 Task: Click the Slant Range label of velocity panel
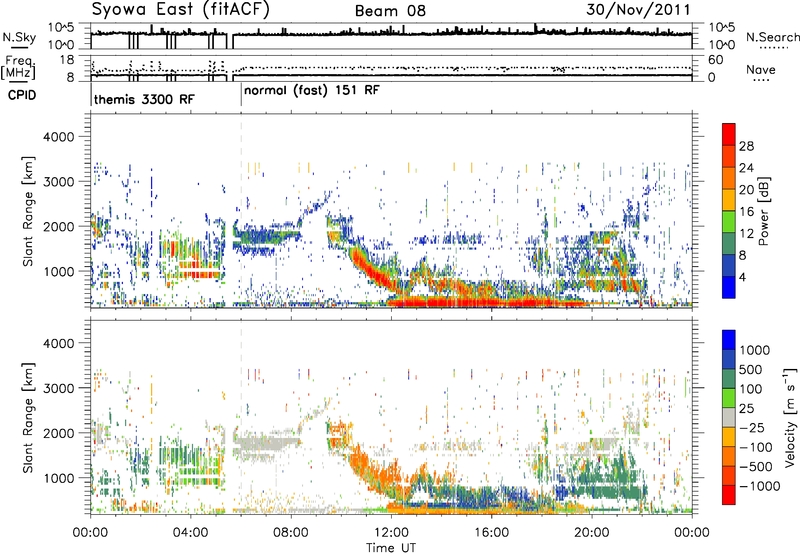(28, 418)
